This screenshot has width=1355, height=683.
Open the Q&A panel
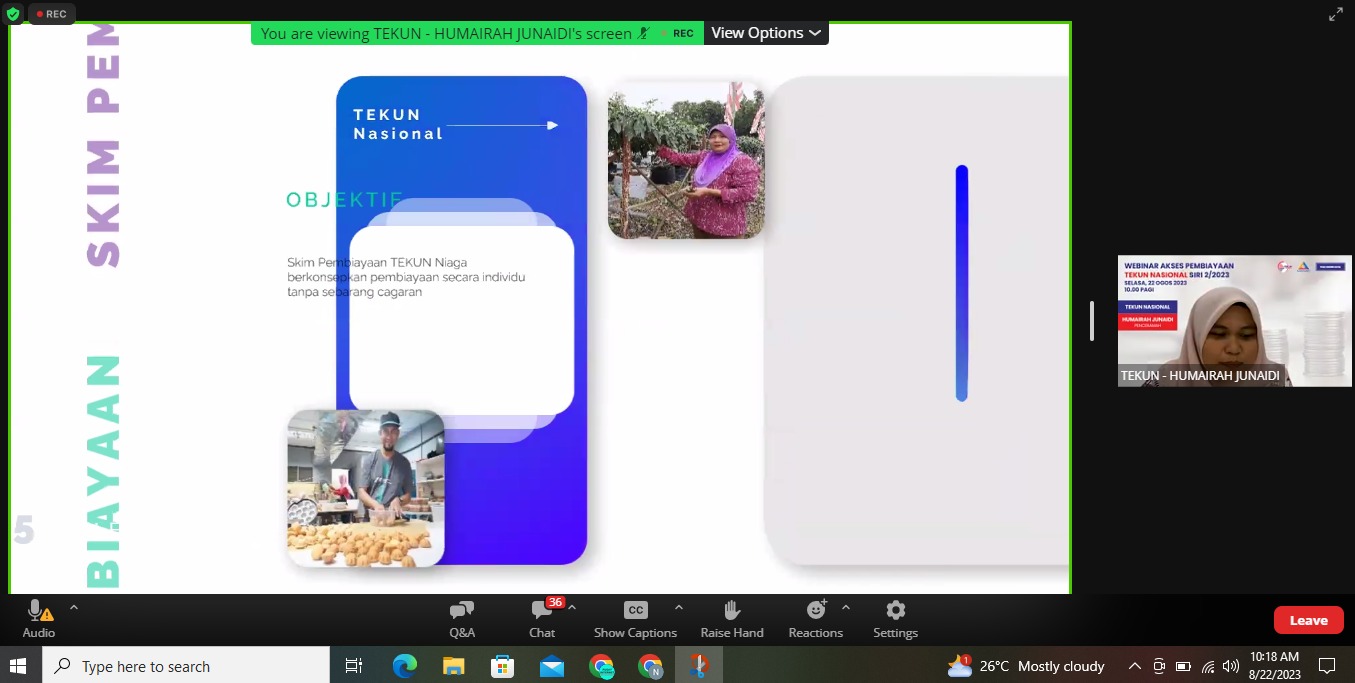[462, 619]
